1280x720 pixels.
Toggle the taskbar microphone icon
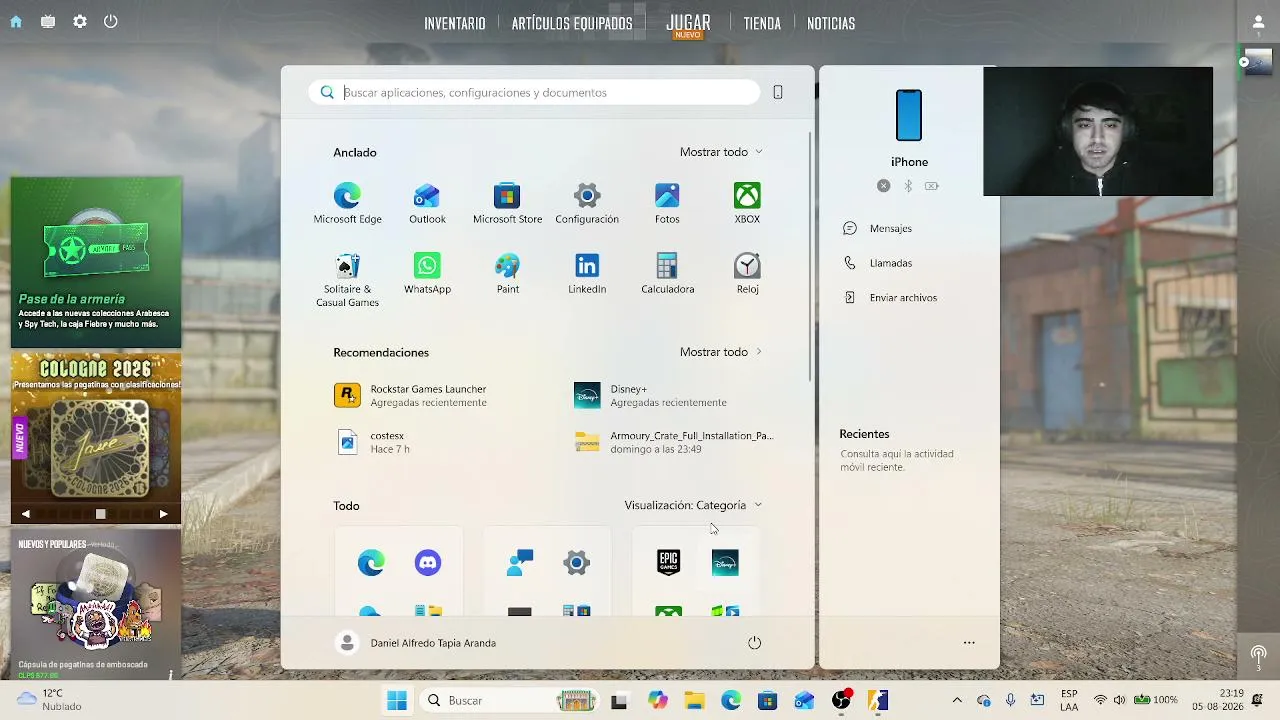(x=1011, y=700)
